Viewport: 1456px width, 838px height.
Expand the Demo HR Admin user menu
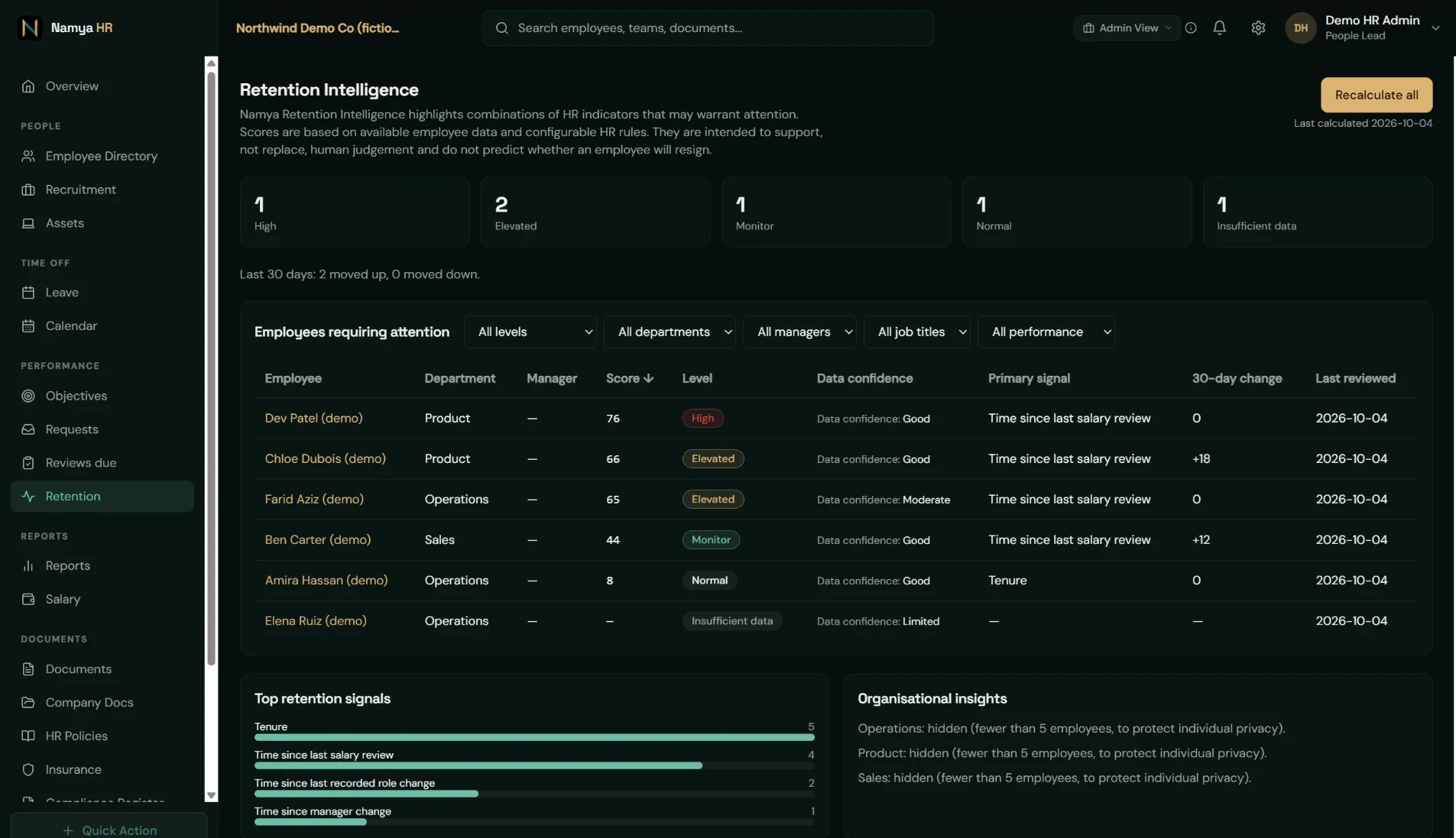point(1363,28)
